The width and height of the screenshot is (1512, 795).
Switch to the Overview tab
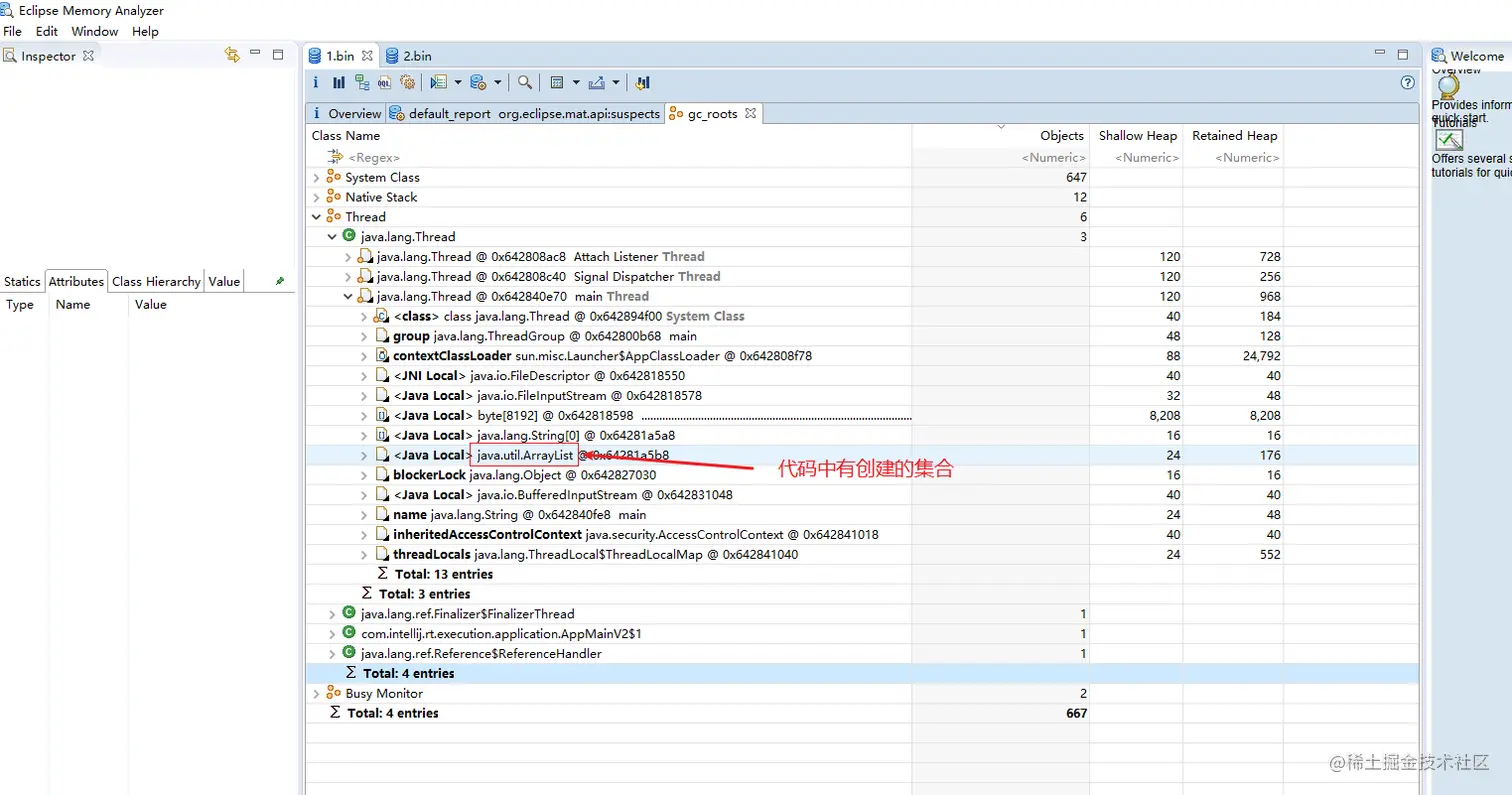click(x=346, y=114)
